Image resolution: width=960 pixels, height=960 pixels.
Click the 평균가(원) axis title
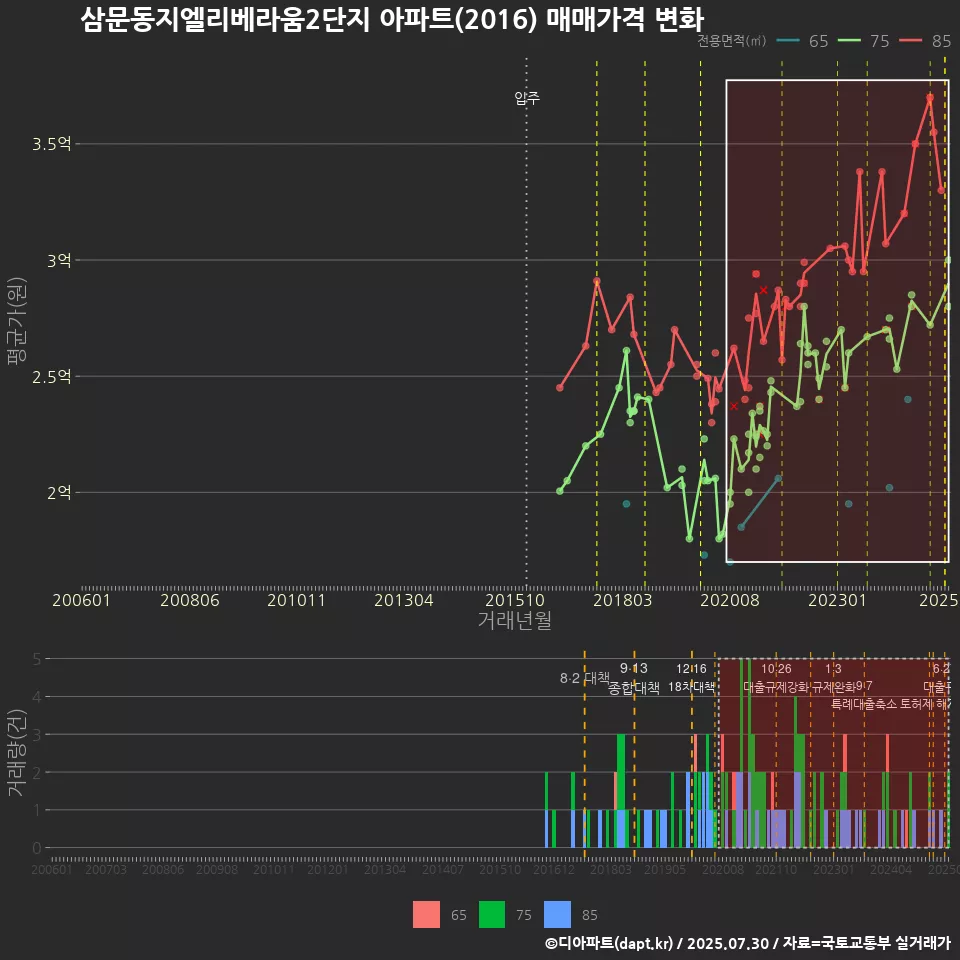(x=16, y=321)
